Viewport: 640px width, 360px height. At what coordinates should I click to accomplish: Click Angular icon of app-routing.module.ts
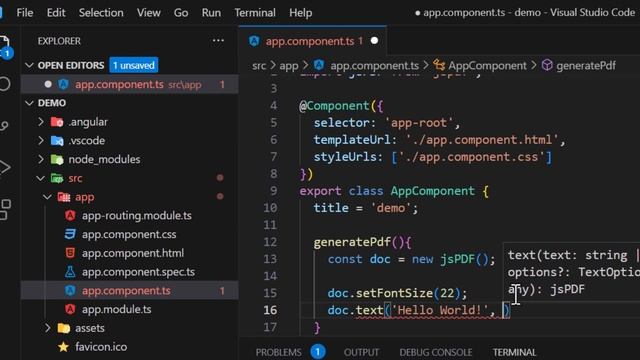[70, 216]
